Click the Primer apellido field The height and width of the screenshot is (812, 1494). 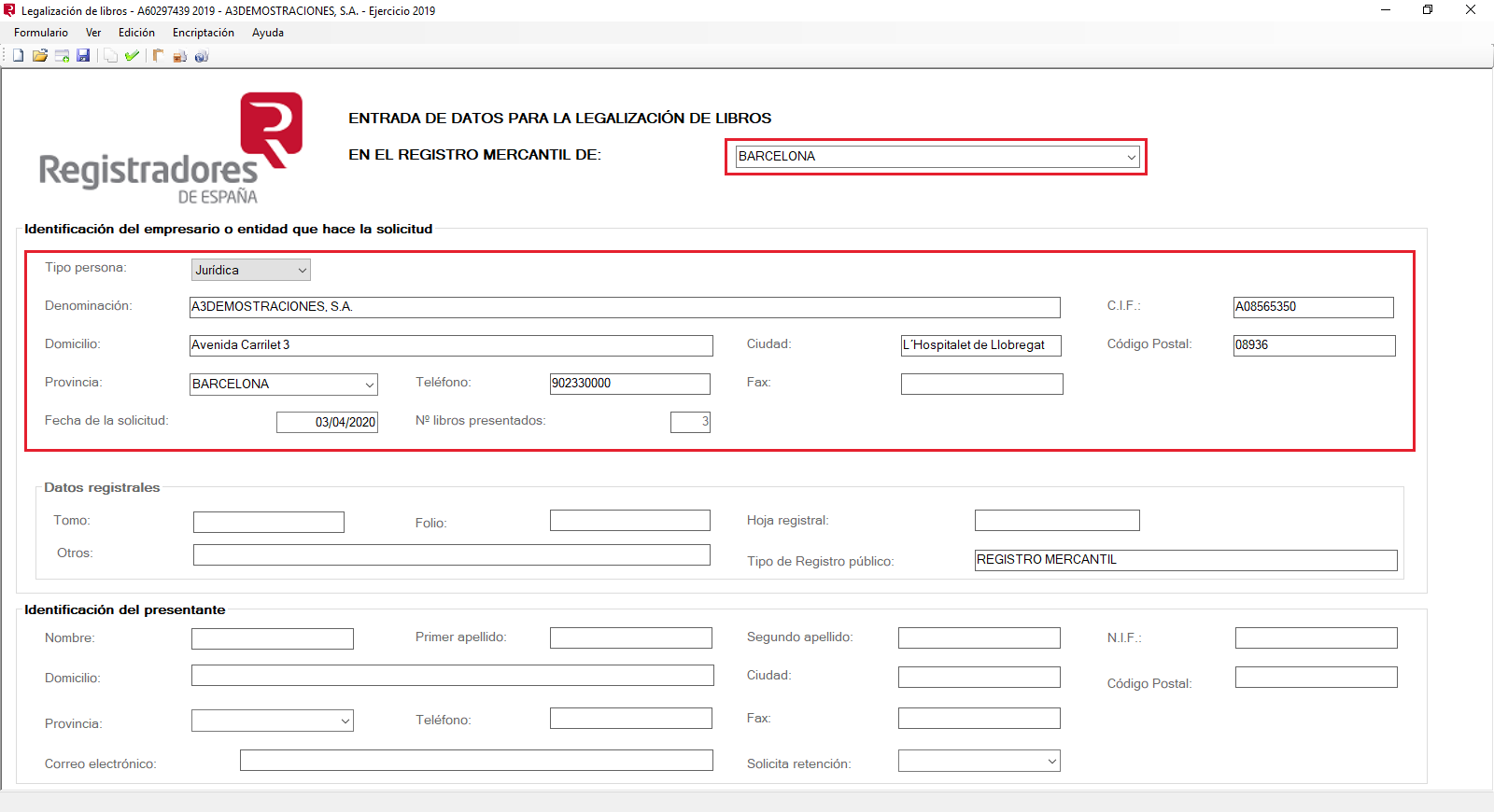tap(631, 637)
